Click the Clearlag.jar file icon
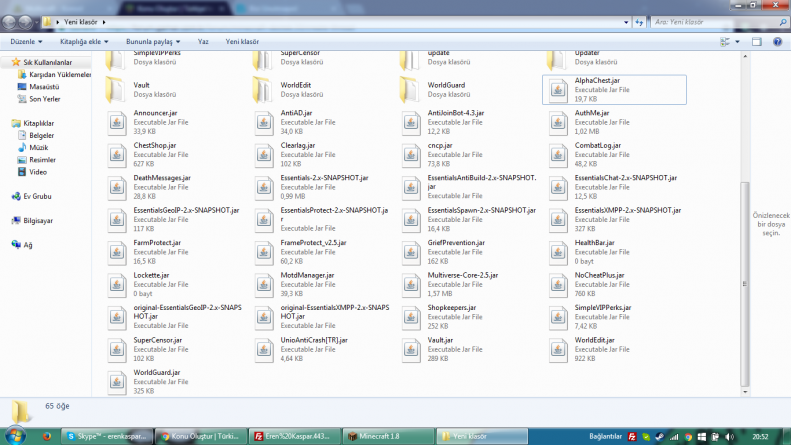Image resolution: width=791 pixels, height=445 pixels. pyautogui.click(x=264, y=155)
